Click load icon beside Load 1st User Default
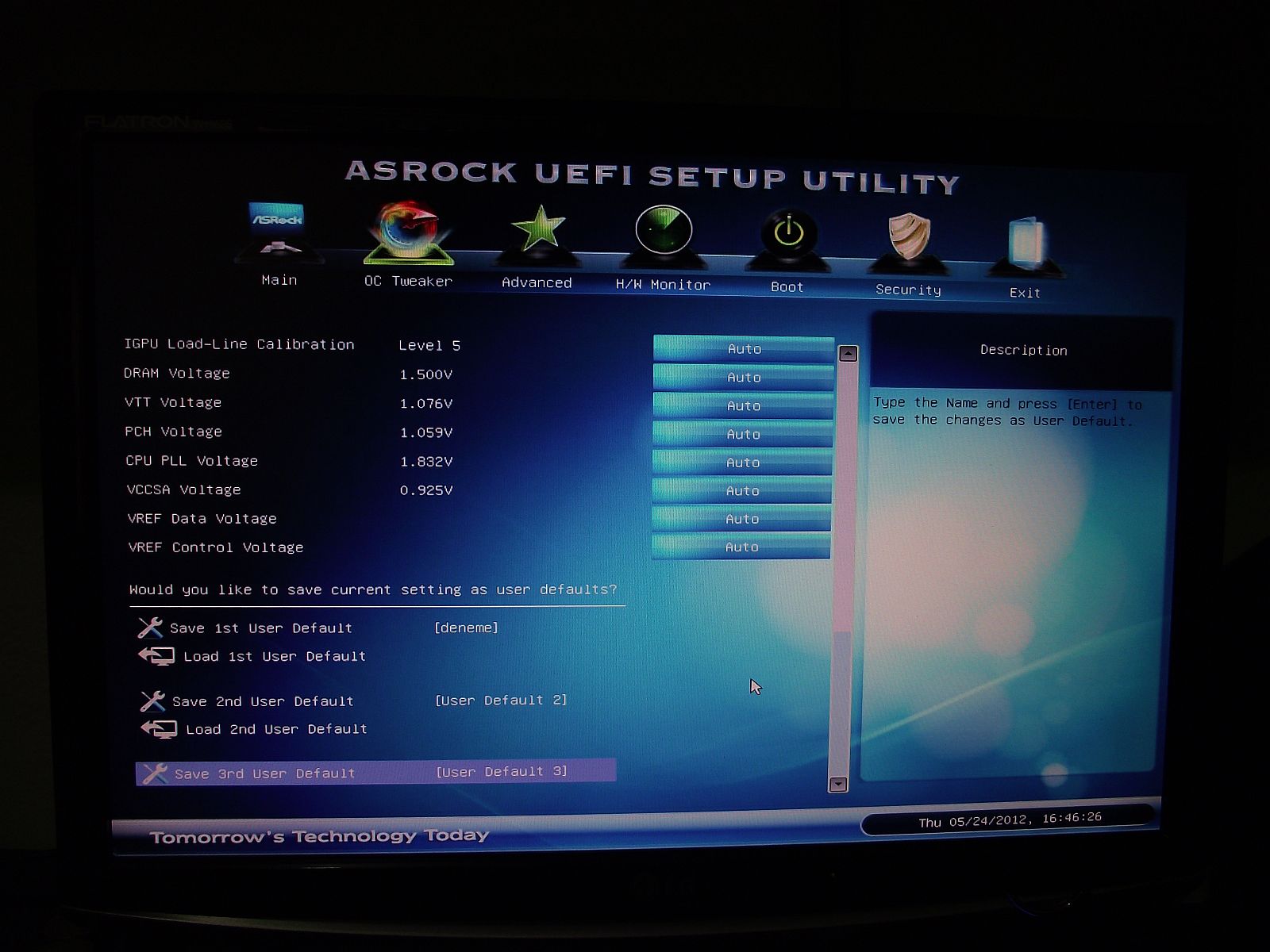Screen dimensions: 1270x952 click(156, 655)
